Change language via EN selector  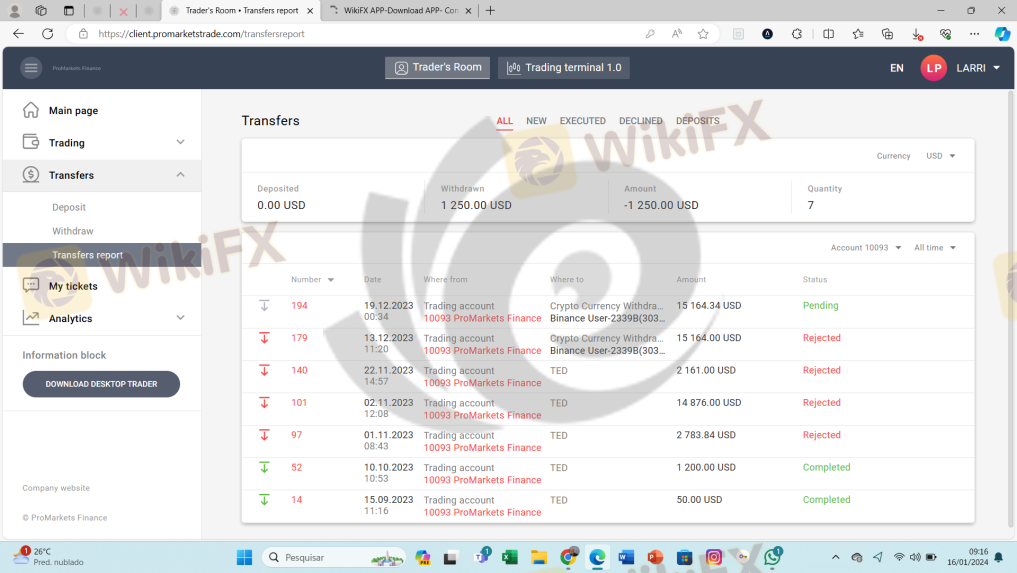tap(897, 67)
